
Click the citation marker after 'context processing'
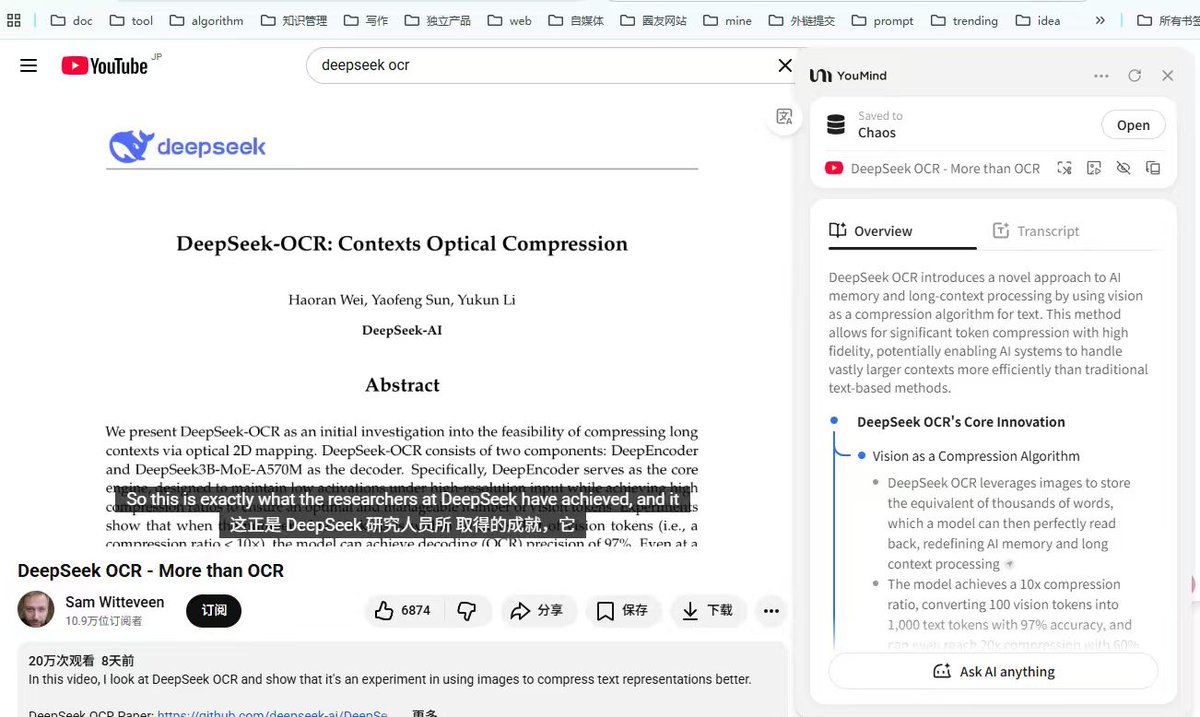(x=1009, y=565)
